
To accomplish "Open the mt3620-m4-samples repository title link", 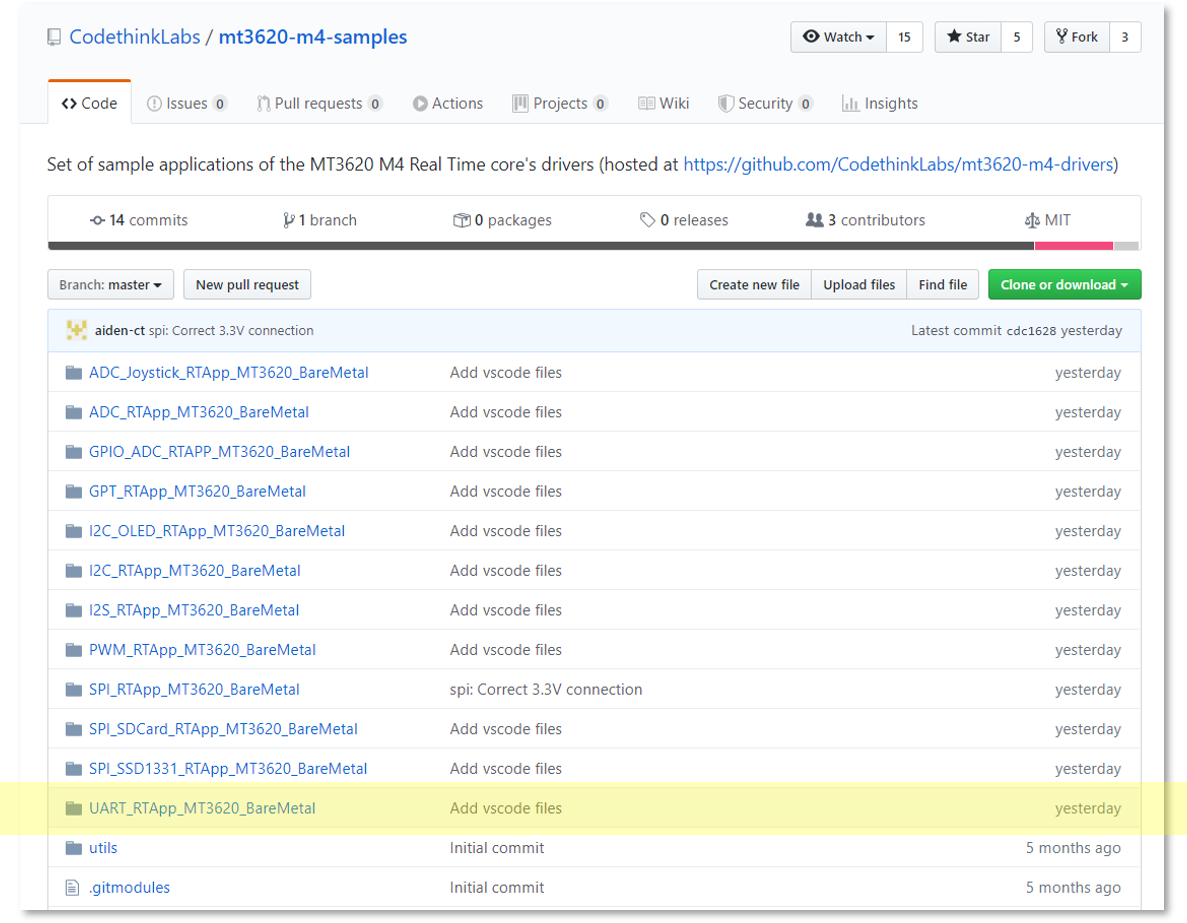I will click(x=313, y=37).
